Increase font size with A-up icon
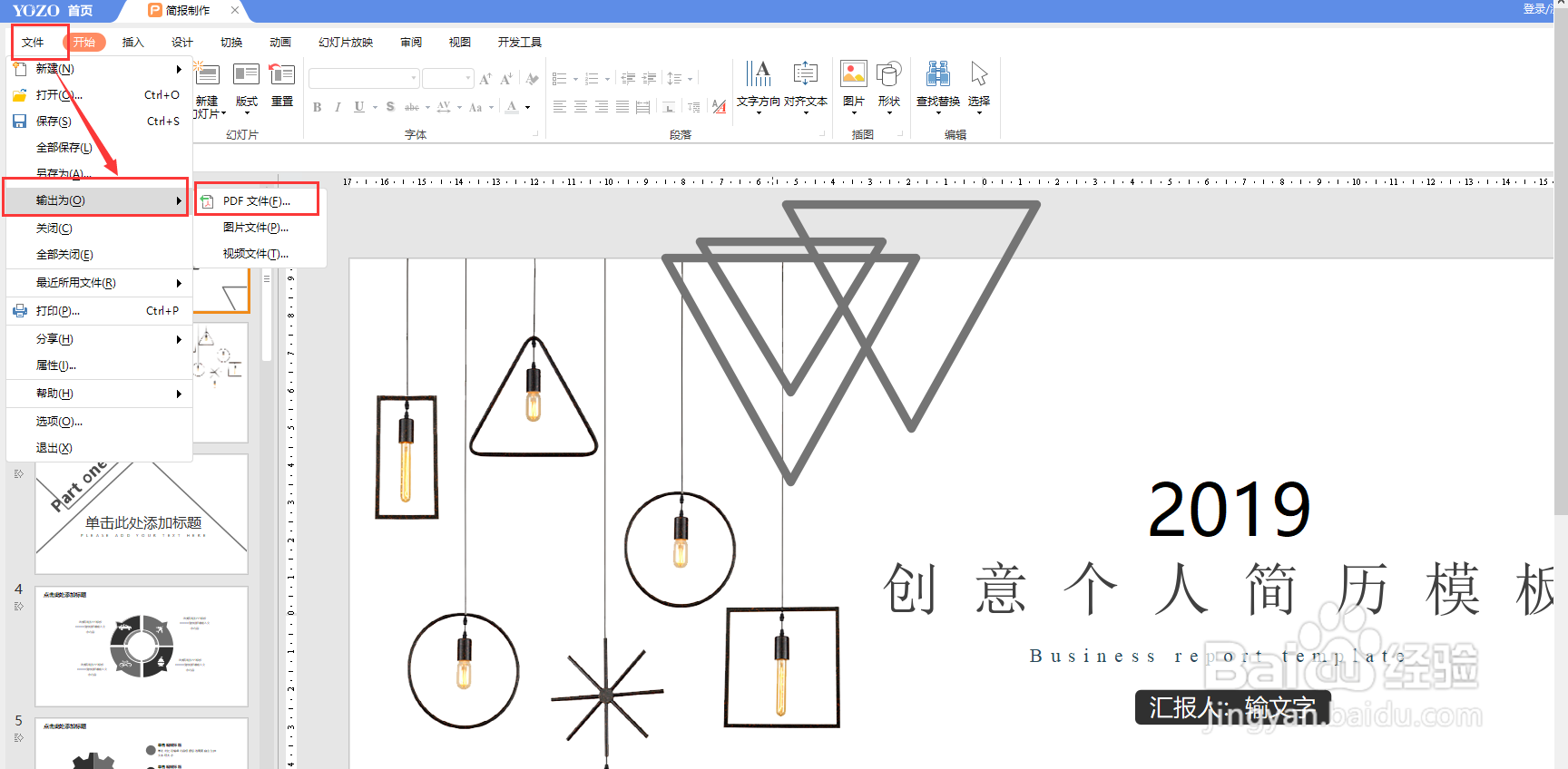 (485, 79)
